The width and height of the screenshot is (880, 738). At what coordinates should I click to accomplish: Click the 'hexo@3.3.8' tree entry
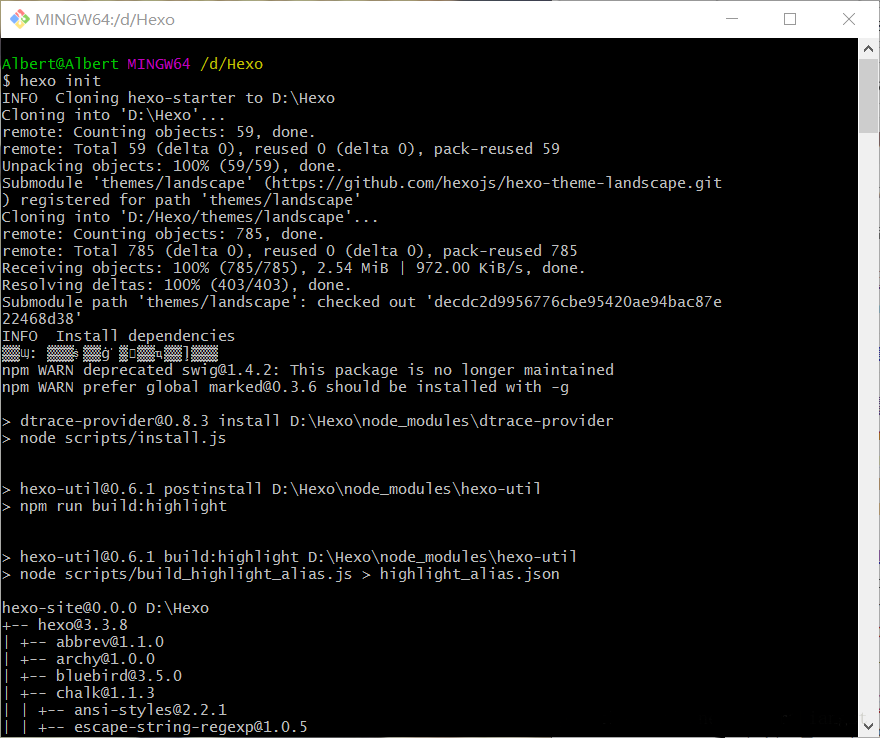tap(82, 625)
